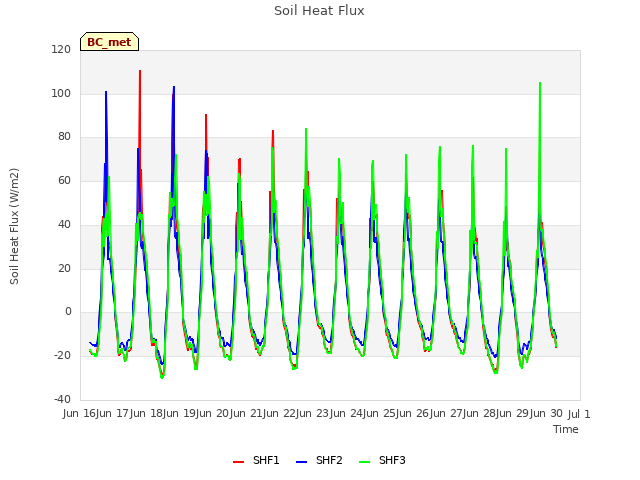
Task: Click the blue SHF2 legend swatch
Action: (301, 462)
